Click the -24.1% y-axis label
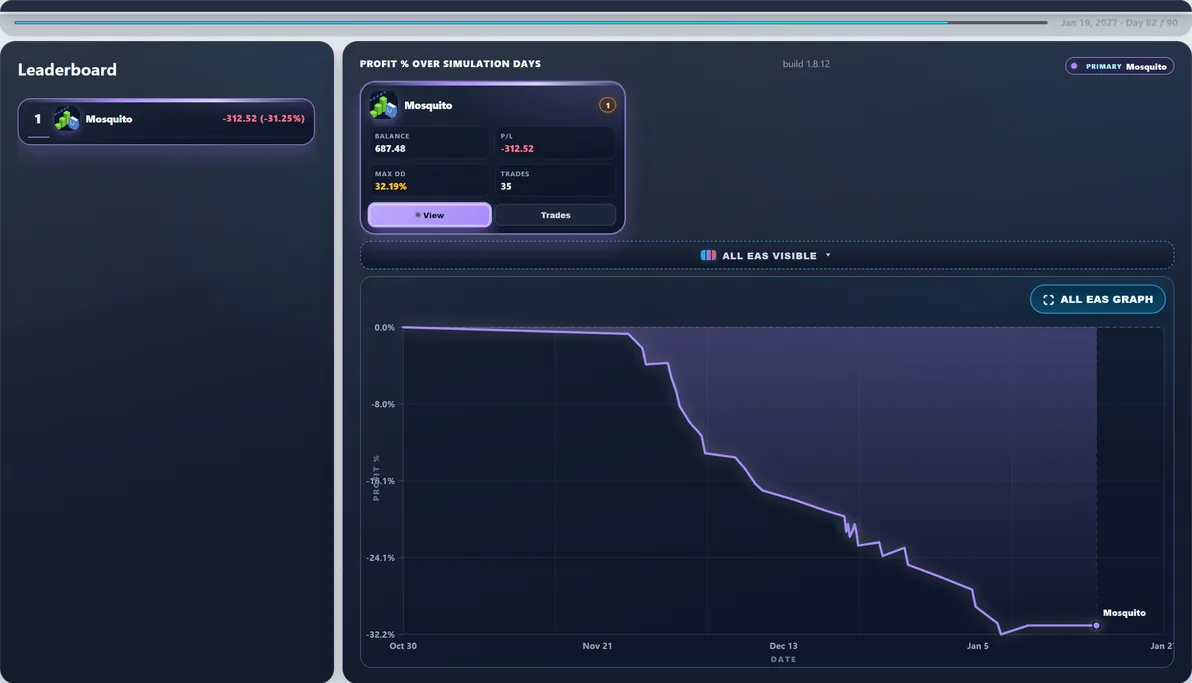 [x=380, y=558]
